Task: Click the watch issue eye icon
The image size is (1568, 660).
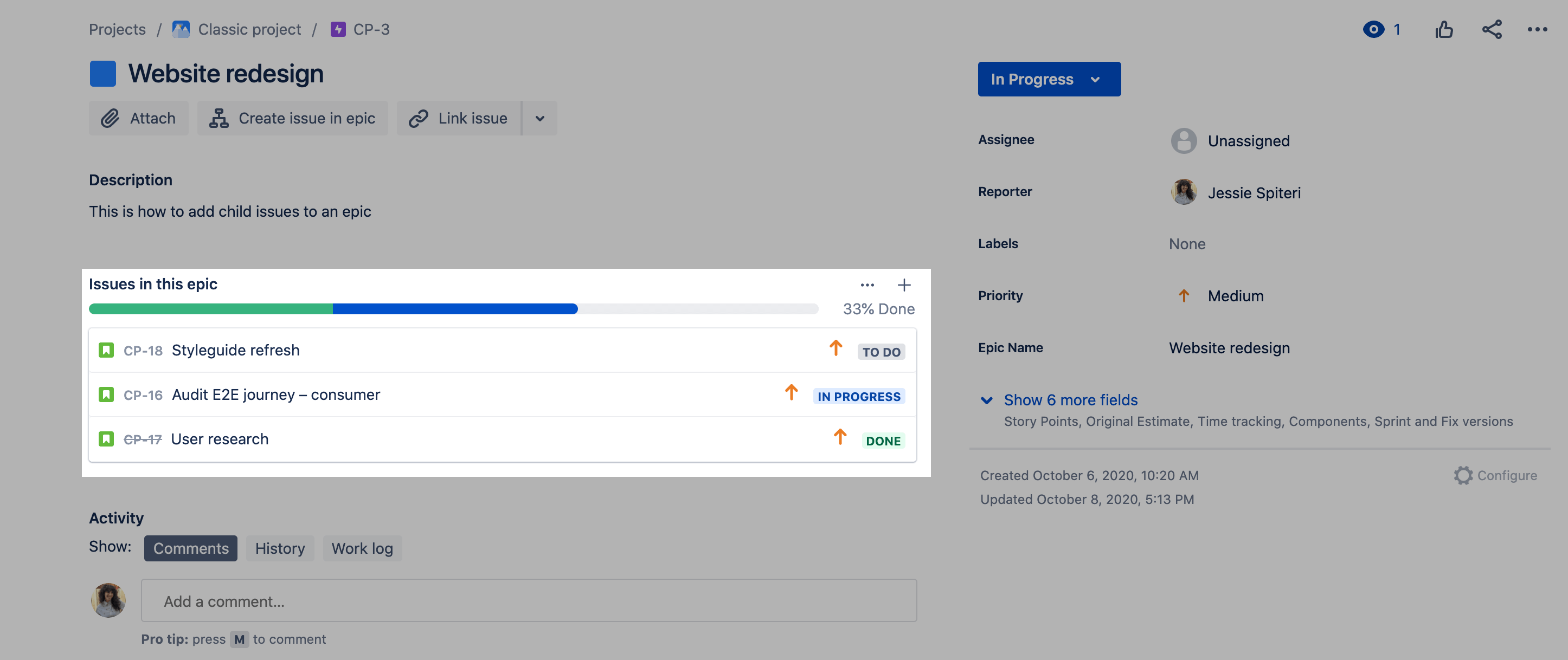Action: [1373, 29]
